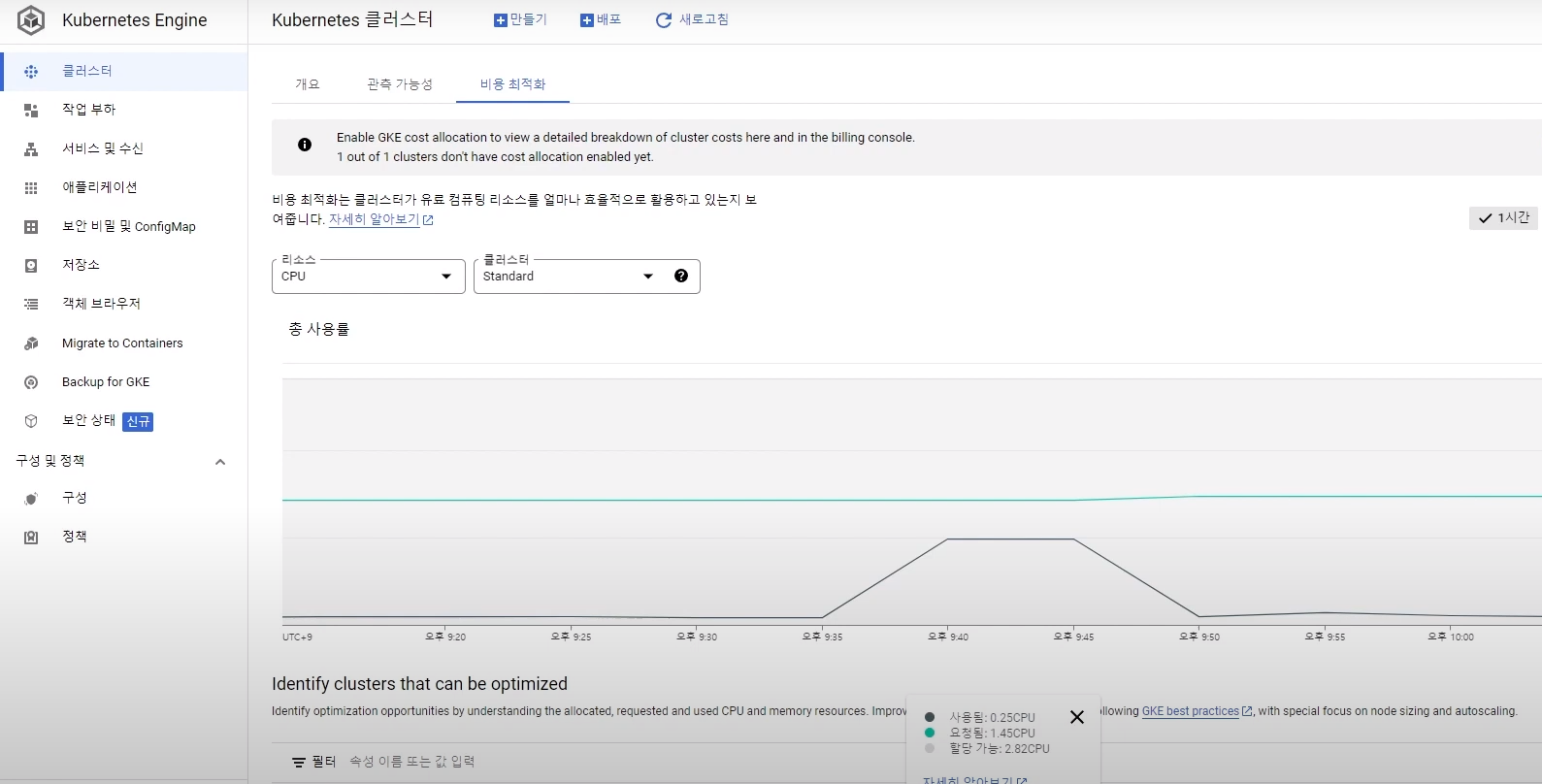Click the plus icon beside 만들기
The height and width of the screenshot is (784, 1542).
(501, 20)
